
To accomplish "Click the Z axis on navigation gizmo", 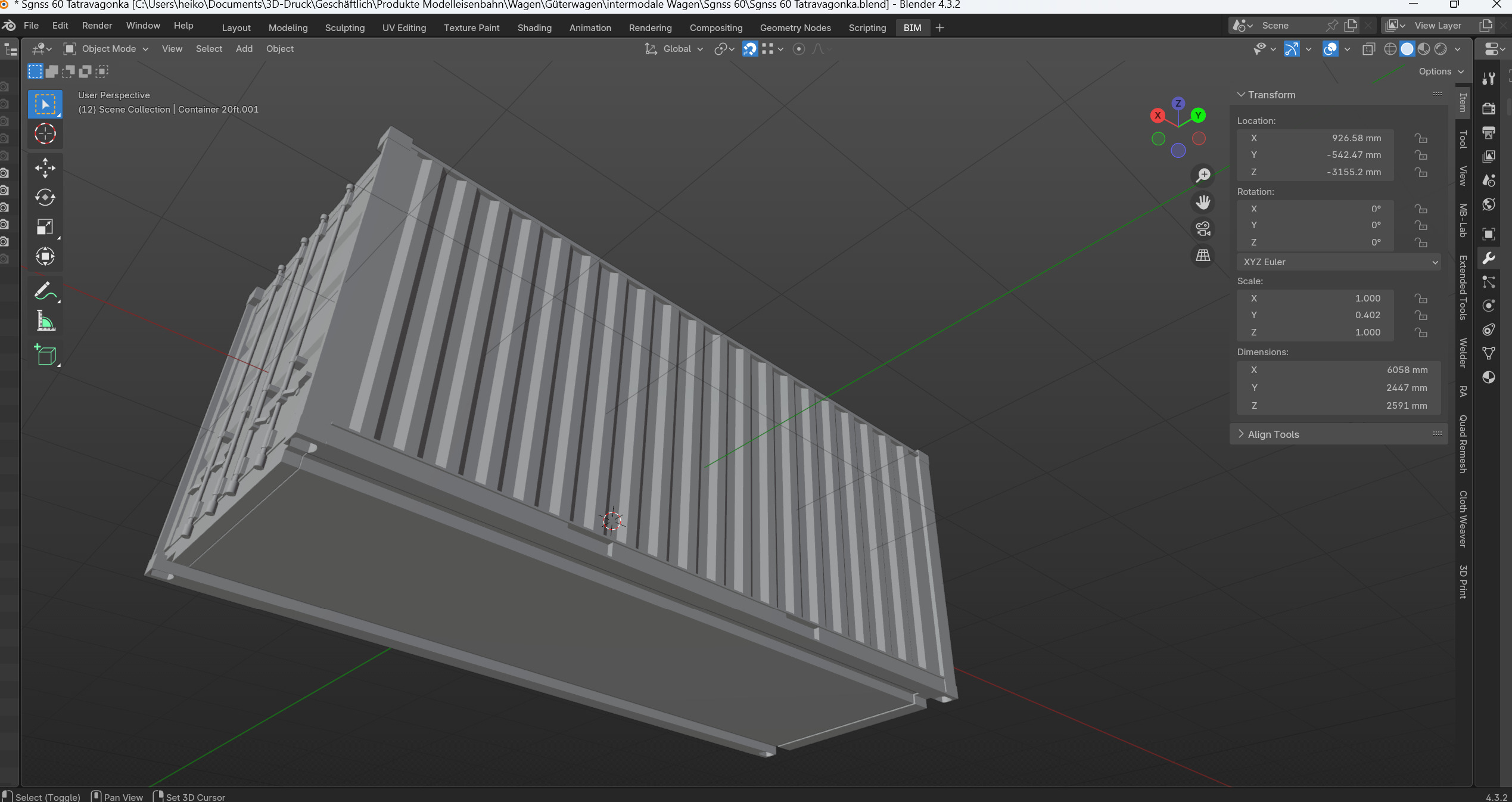I will pyautogui.click(x=1178, y=103).
